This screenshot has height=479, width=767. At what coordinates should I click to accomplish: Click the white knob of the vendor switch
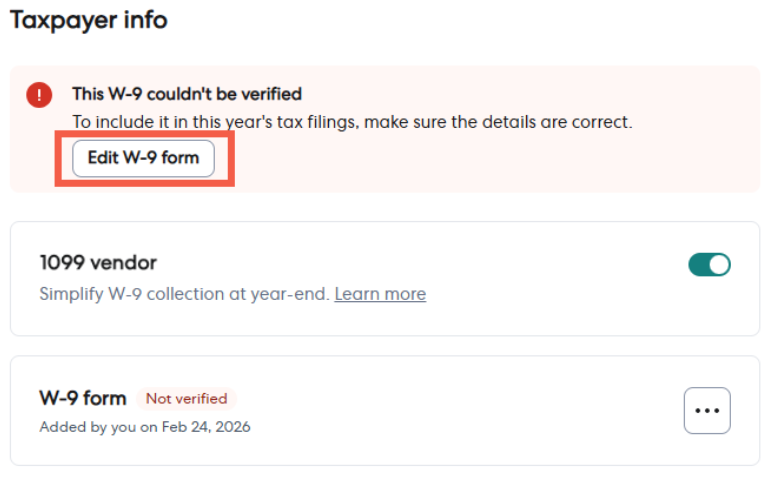(719, 264)
